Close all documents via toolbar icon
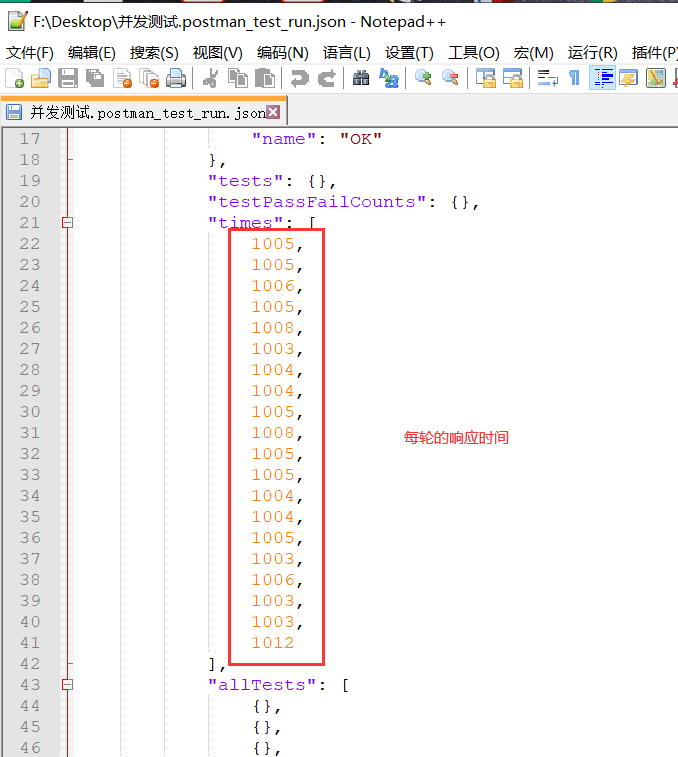The width and height of the screenshot is (678, 757). click(x=149, y=78)
